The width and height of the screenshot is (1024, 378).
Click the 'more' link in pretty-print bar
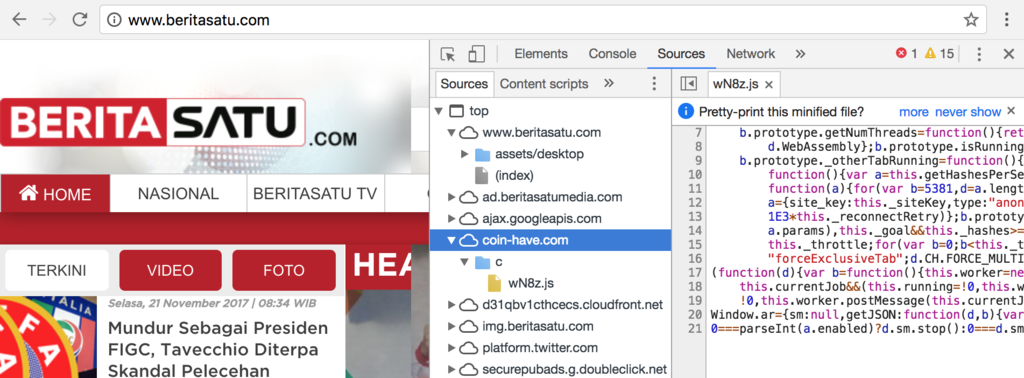(x=914, y=112)
